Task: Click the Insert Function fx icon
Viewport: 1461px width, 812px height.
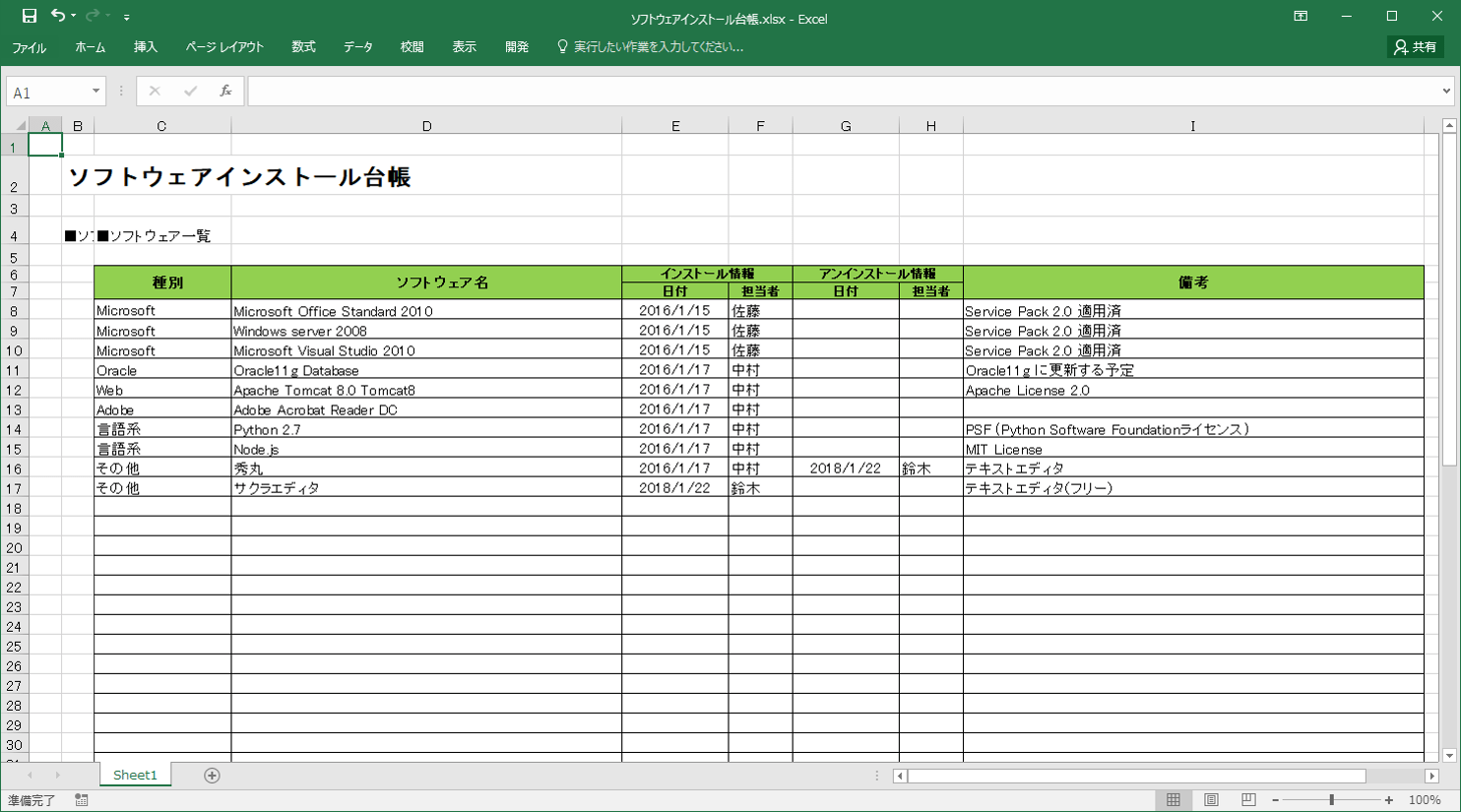Action: (x=225, y=92)
